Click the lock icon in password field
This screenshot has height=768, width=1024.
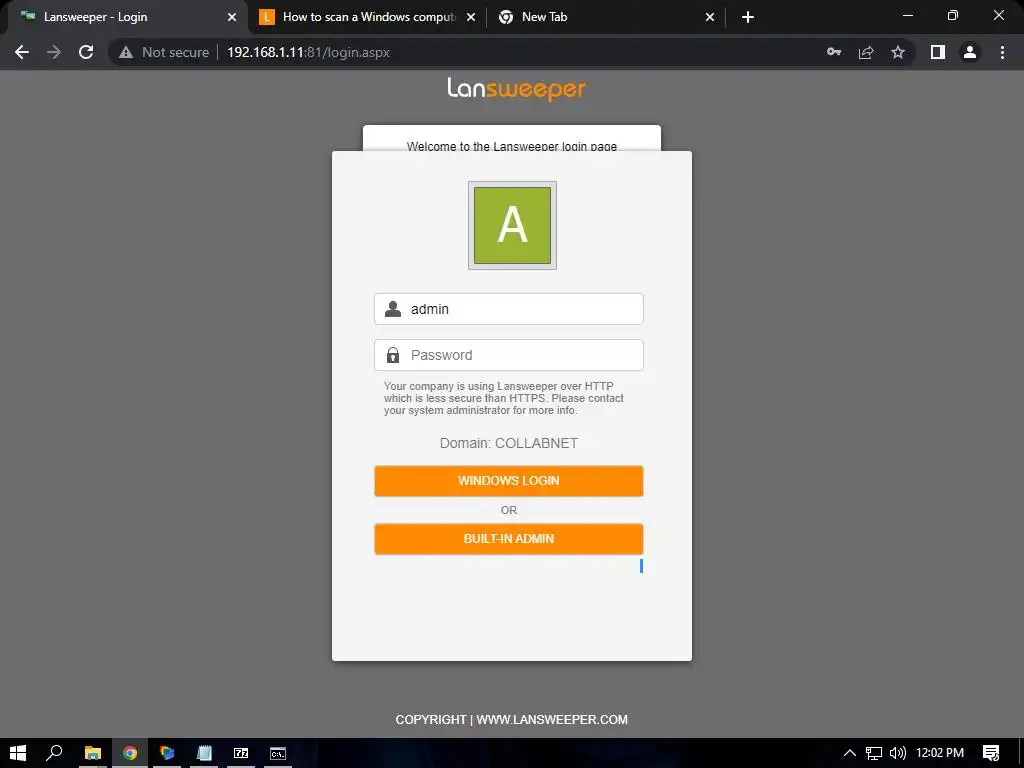(392, 355)
